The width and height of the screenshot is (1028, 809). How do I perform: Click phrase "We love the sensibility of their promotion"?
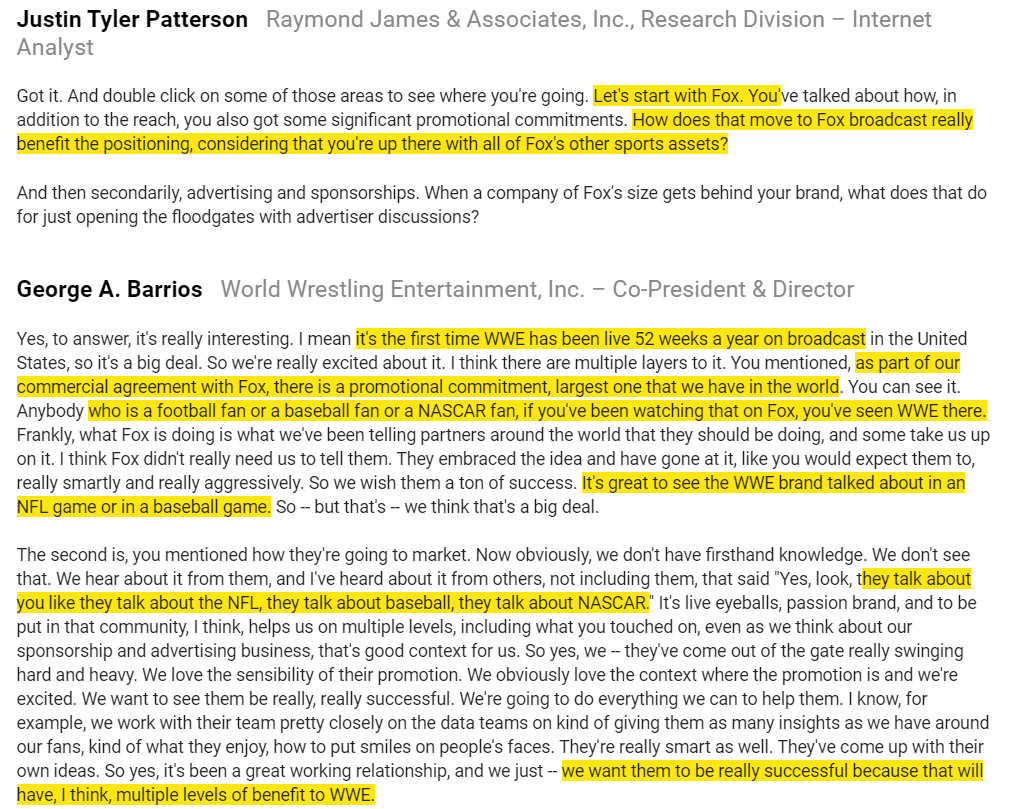pyautogui.click(x=302, y=675)
